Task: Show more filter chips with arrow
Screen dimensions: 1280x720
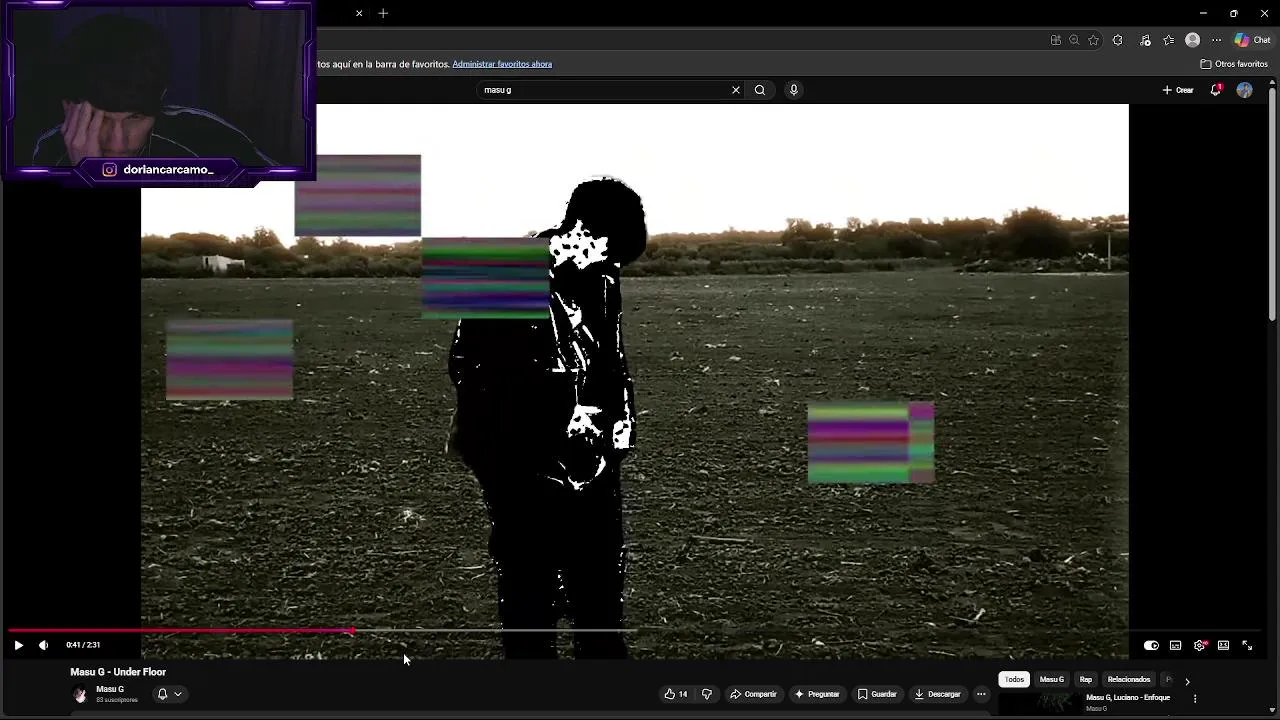Action: tap(1187, 681)
